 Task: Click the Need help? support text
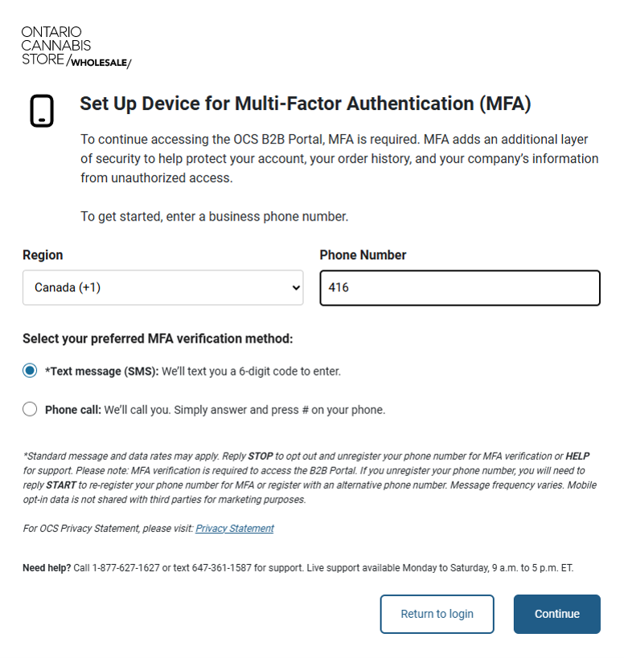click(x=47, y=568)
